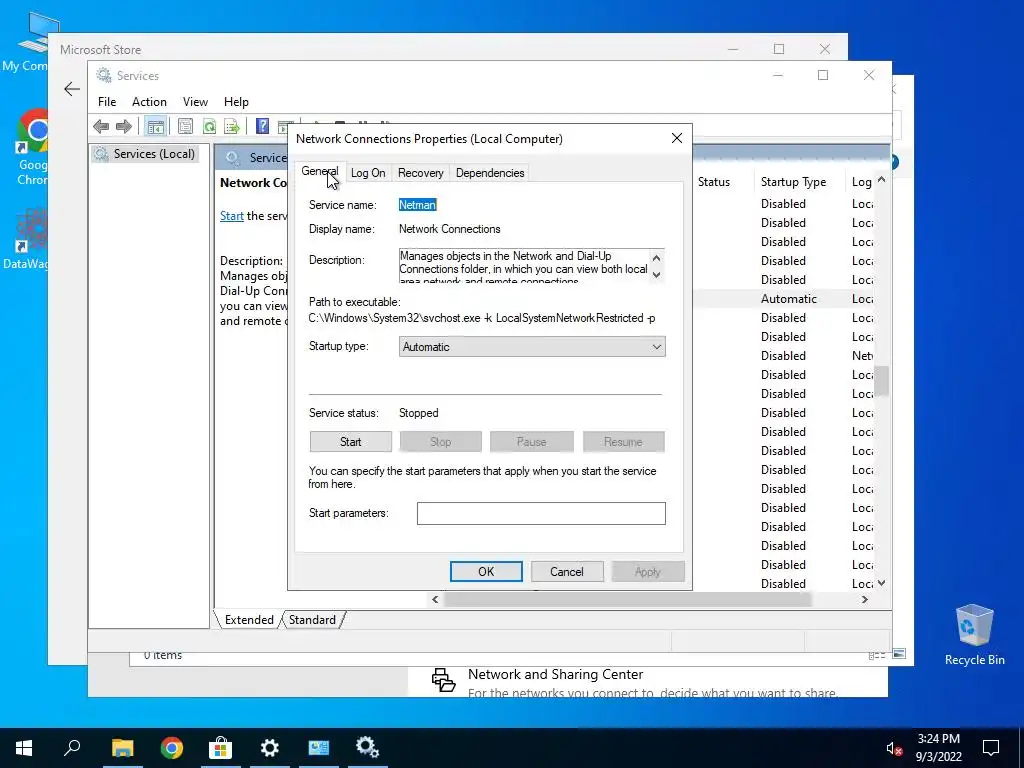Image resolution: width=1024 pixels, height=768 pixels.
Task: Click the Start link in Services pane
Action: point(232,216)
